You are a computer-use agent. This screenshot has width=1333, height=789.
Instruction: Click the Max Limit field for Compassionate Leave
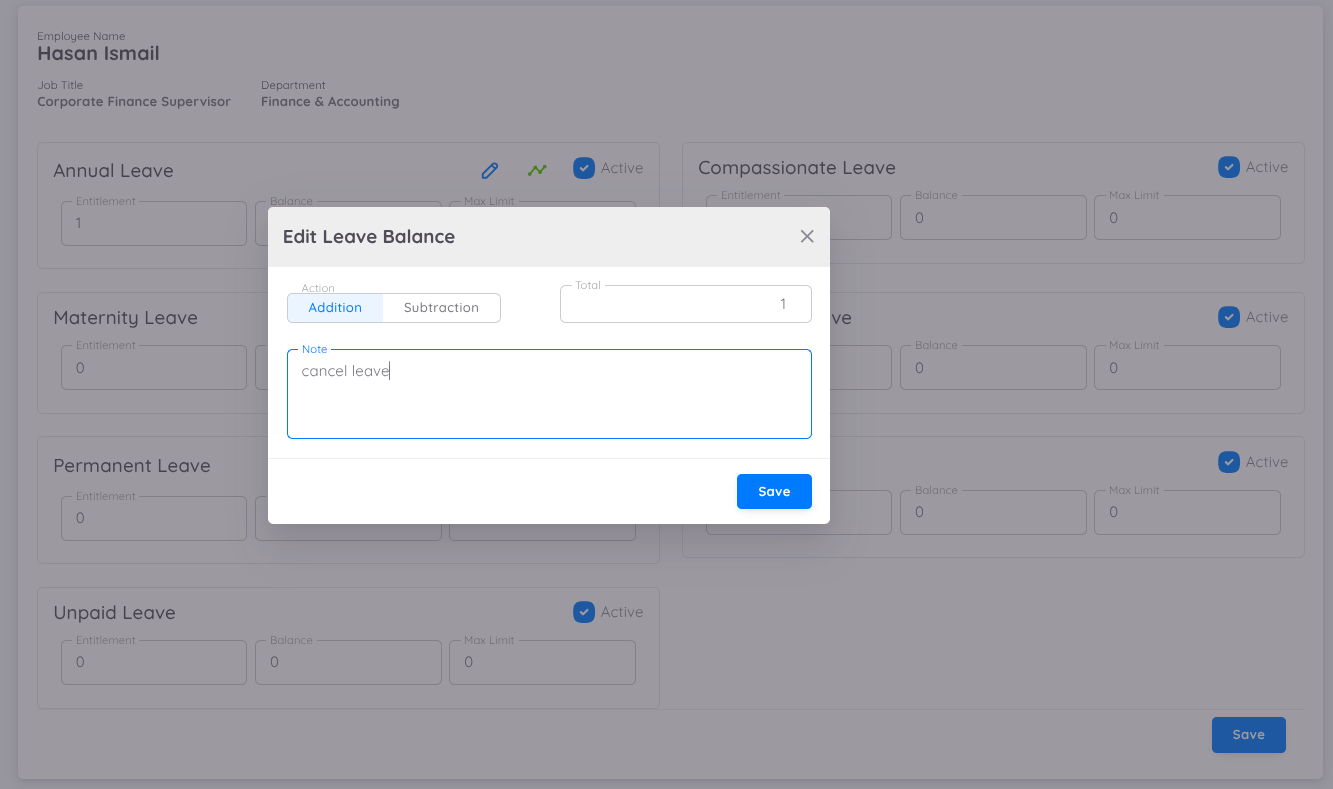coord(1187,217)
